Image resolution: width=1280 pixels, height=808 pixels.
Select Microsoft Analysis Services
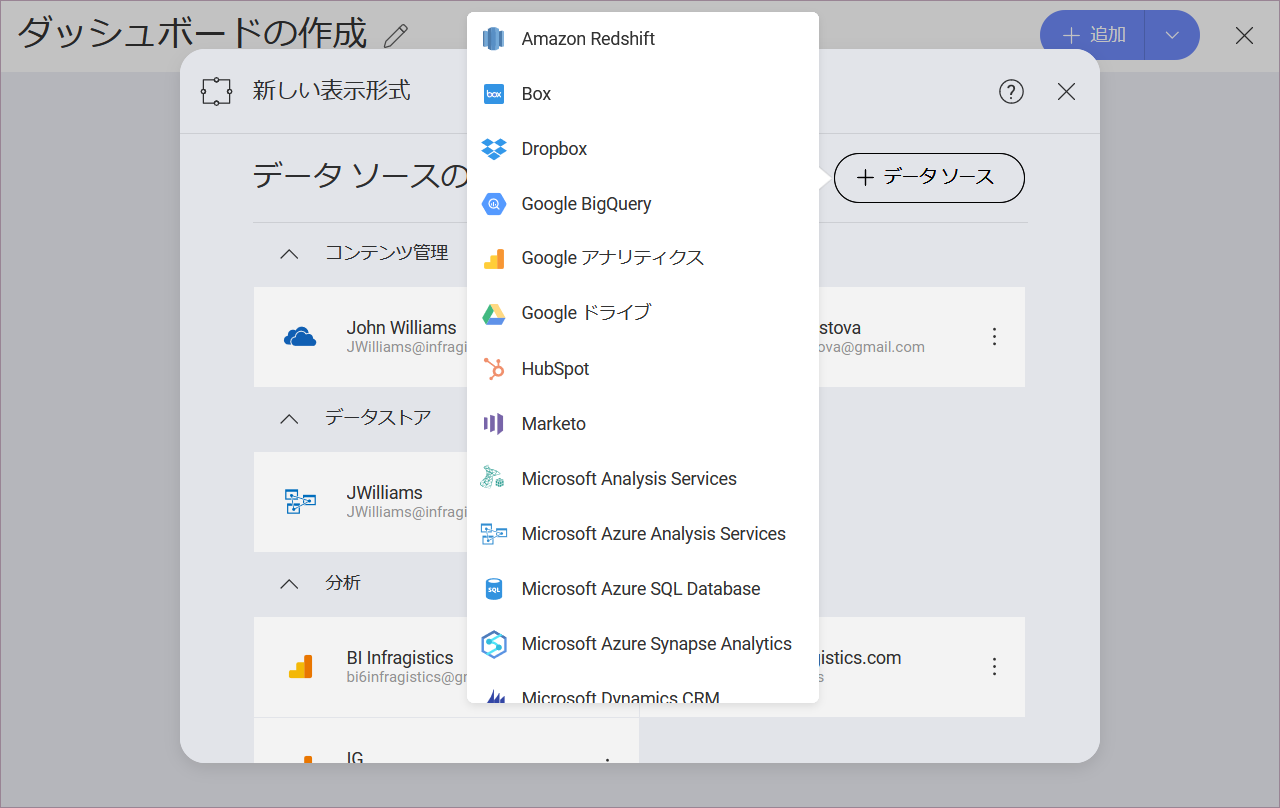pos(643,479)
